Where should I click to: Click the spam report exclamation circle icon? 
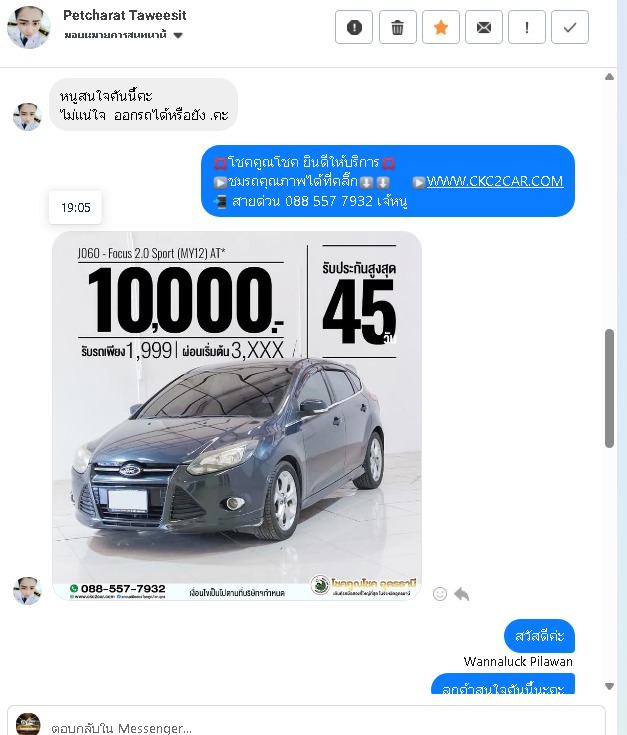(354, 27)
